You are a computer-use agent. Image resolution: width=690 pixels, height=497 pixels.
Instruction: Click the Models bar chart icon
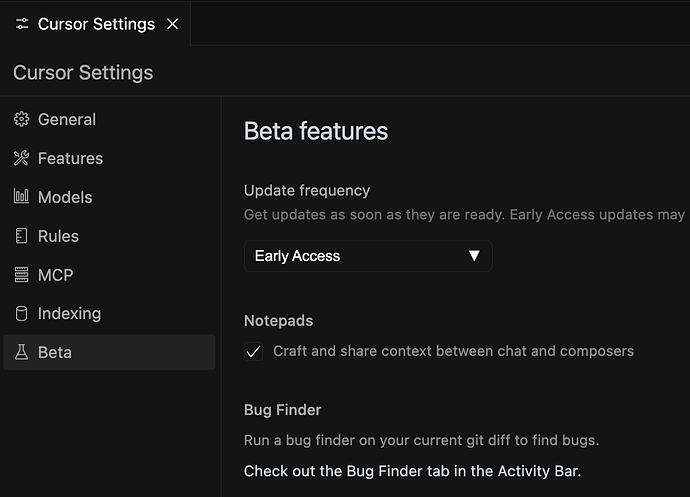pyautogui.click(x=21, y=197)
